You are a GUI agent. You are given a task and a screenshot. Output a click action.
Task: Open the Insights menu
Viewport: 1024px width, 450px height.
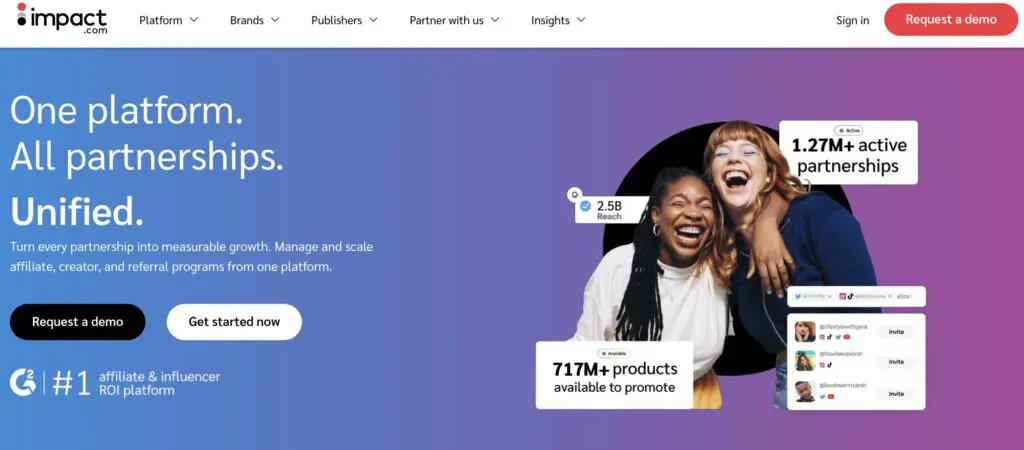[558, 20]
